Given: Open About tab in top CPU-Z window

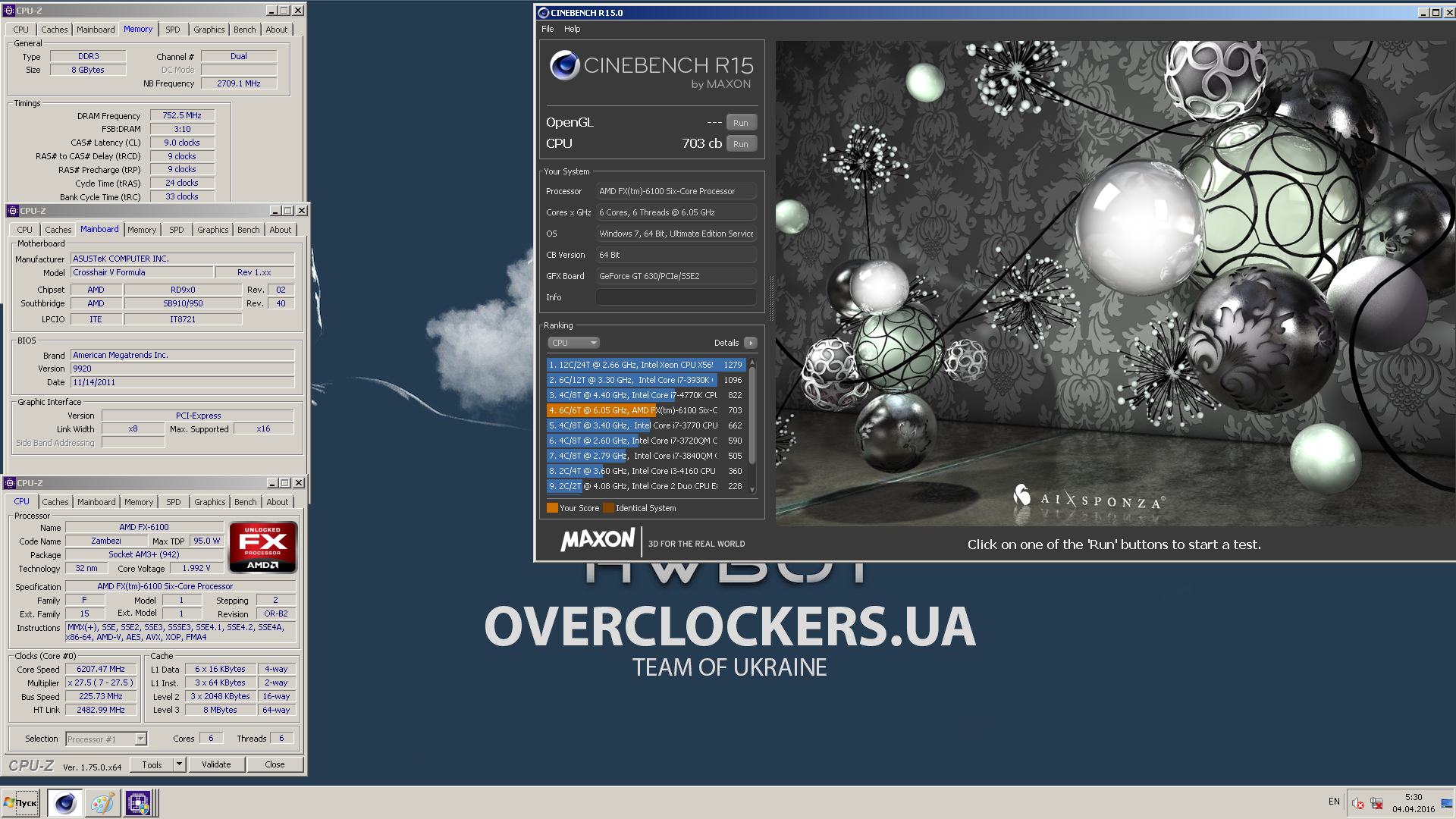Looking at the screenshot, I should [277, 30].
